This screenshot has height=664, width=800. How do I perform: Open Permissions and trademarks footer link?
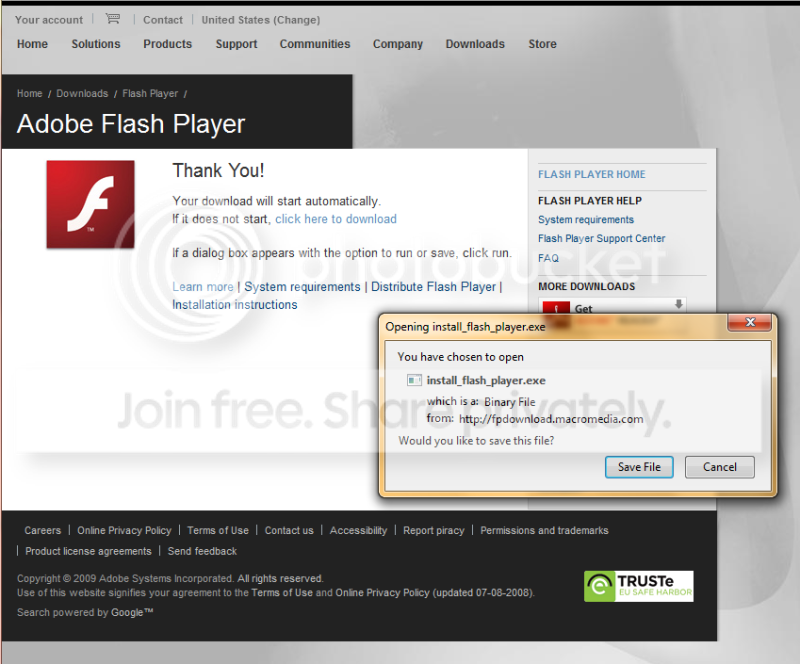coord(544,530)
